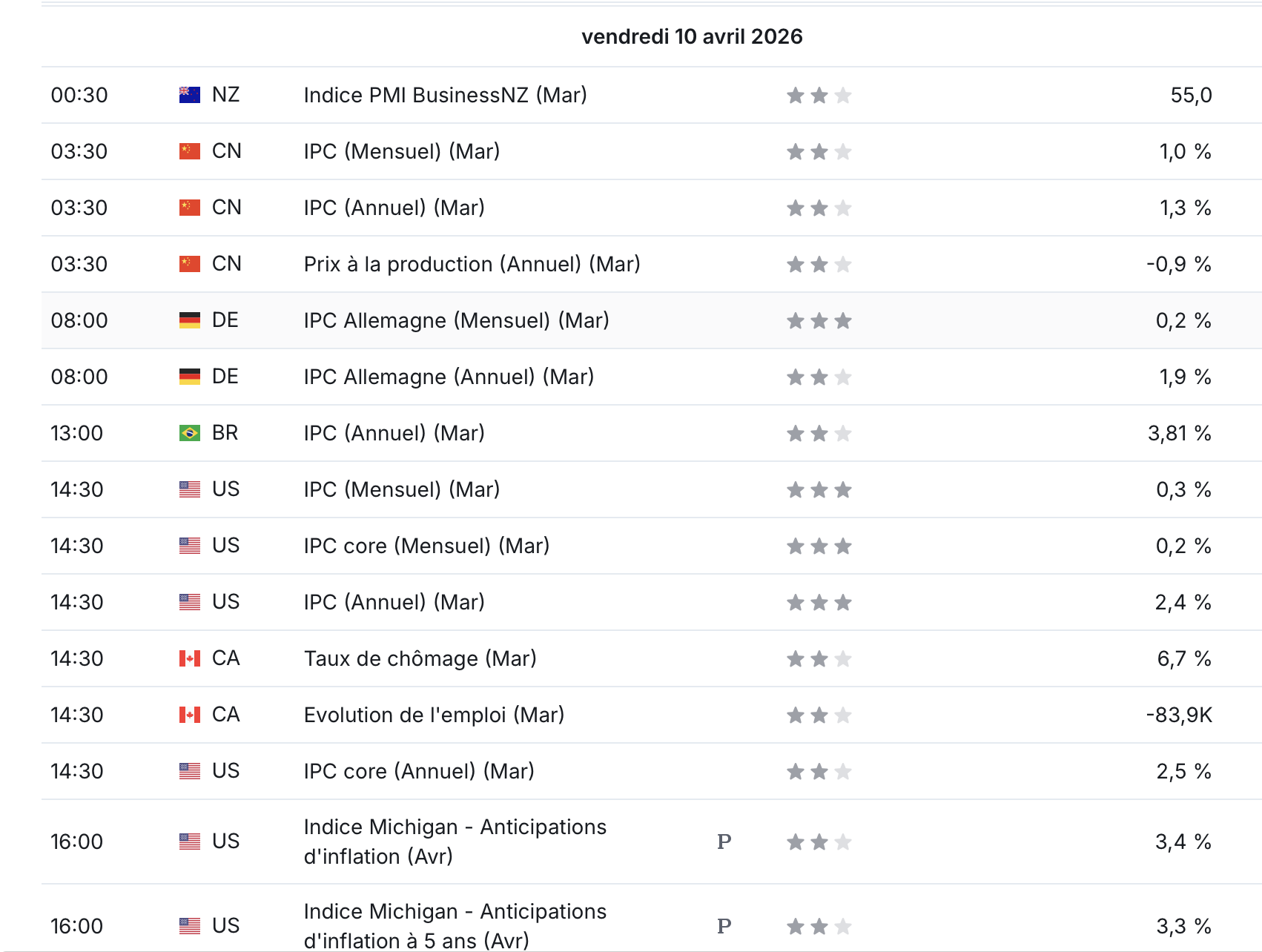Open the 'Prix à la production (Annuel)' event
The width and height of the screenshot is (1262, 952).
[x=472, y=264]
